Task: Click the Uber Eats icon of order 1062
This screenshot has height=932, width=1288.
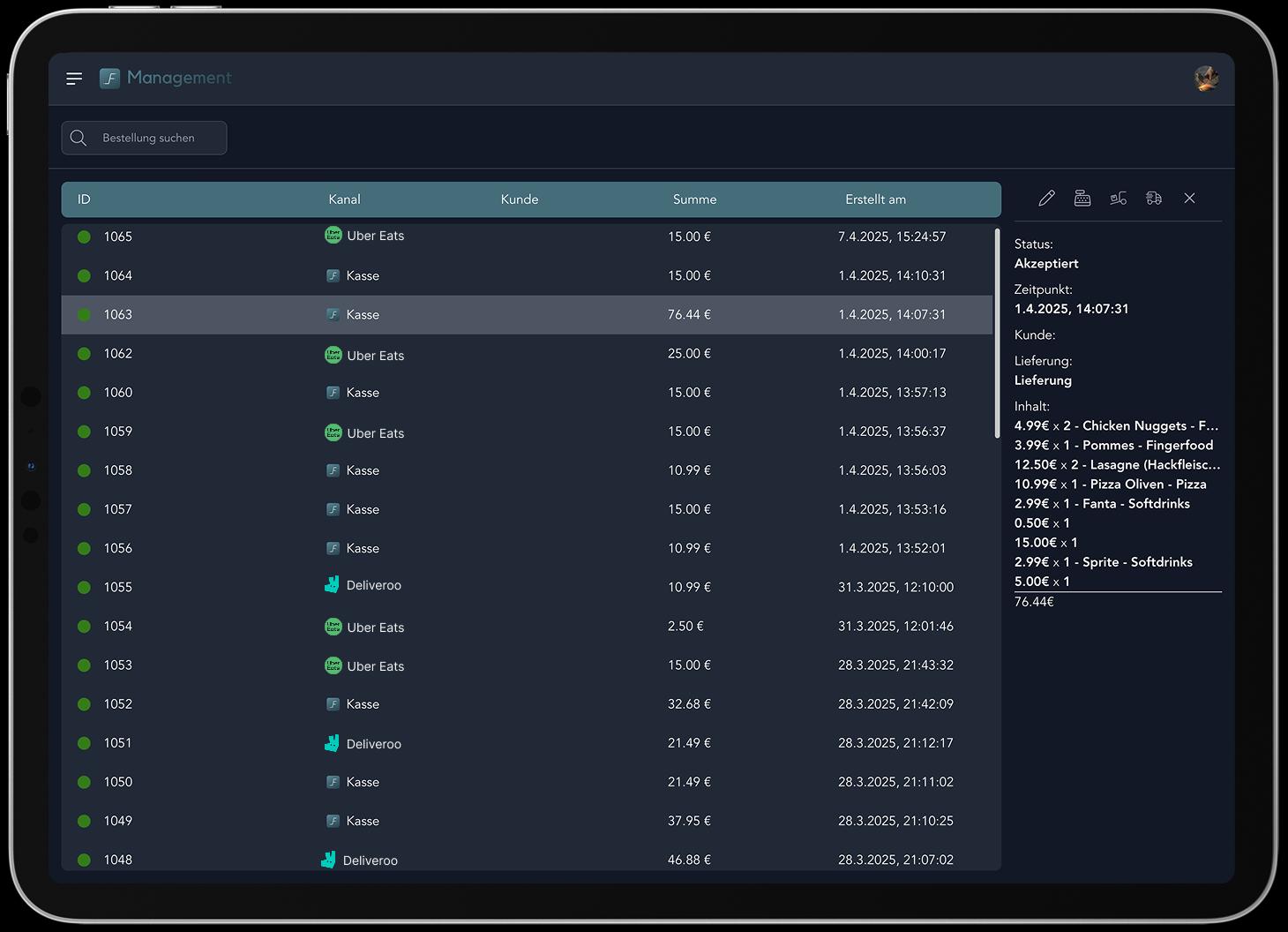Action: [x=333, y=355]
